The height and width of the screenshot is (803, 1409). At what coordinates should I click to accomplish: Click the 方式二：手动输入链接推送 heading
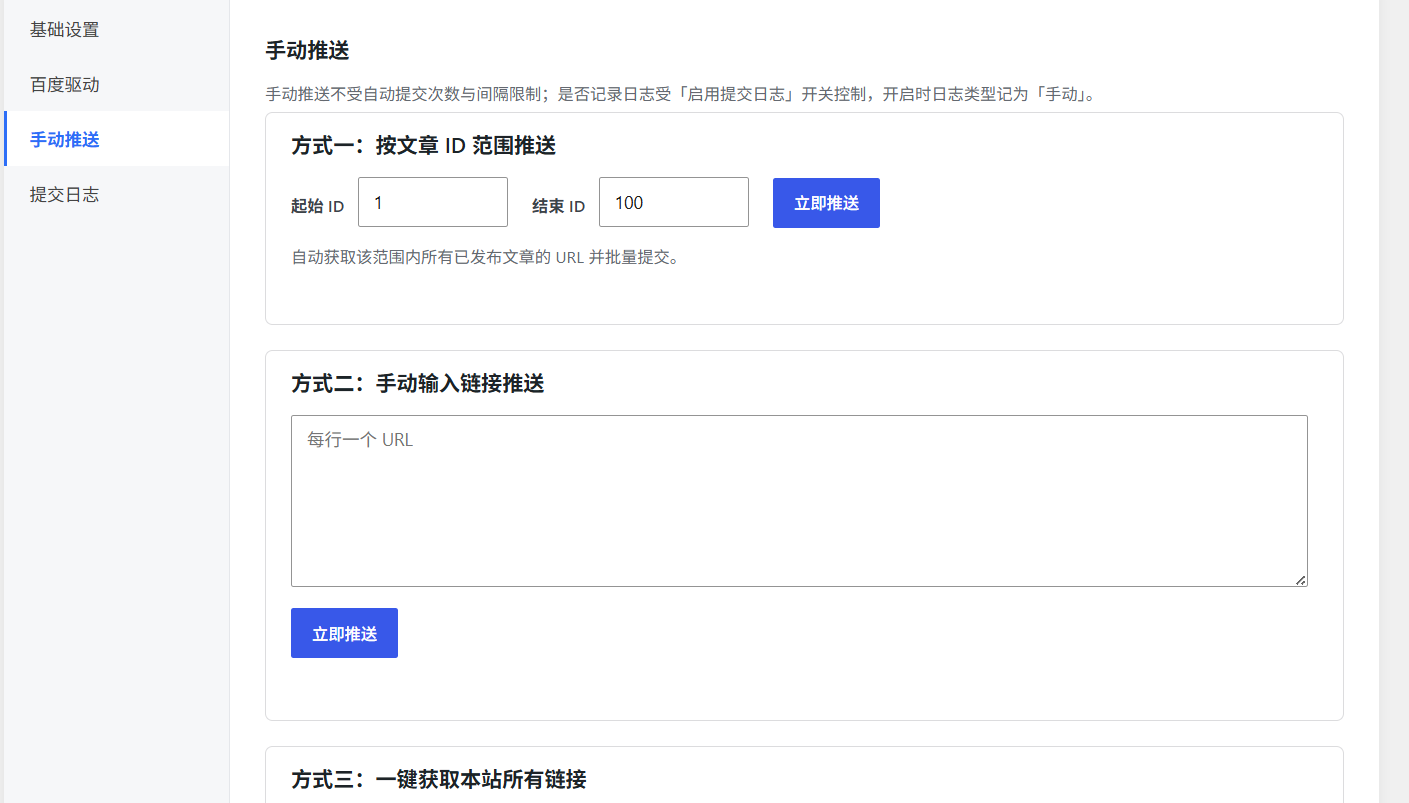(417, 384)
